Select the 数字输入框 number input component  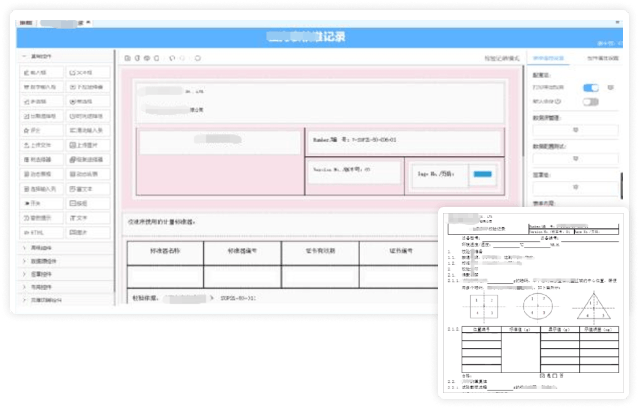(42, 87)
